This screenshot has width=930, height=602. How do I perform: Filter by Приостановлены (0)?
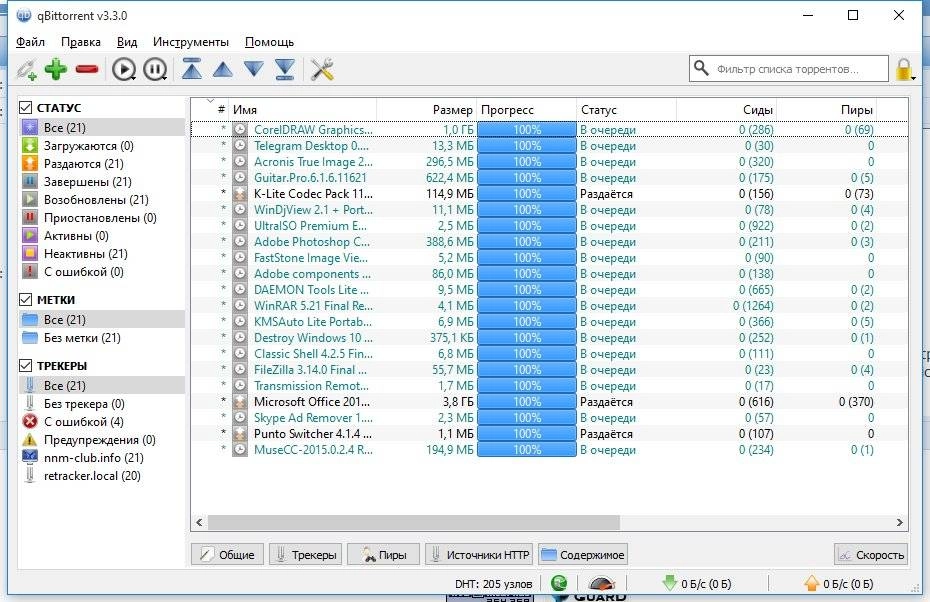[101, 218]
